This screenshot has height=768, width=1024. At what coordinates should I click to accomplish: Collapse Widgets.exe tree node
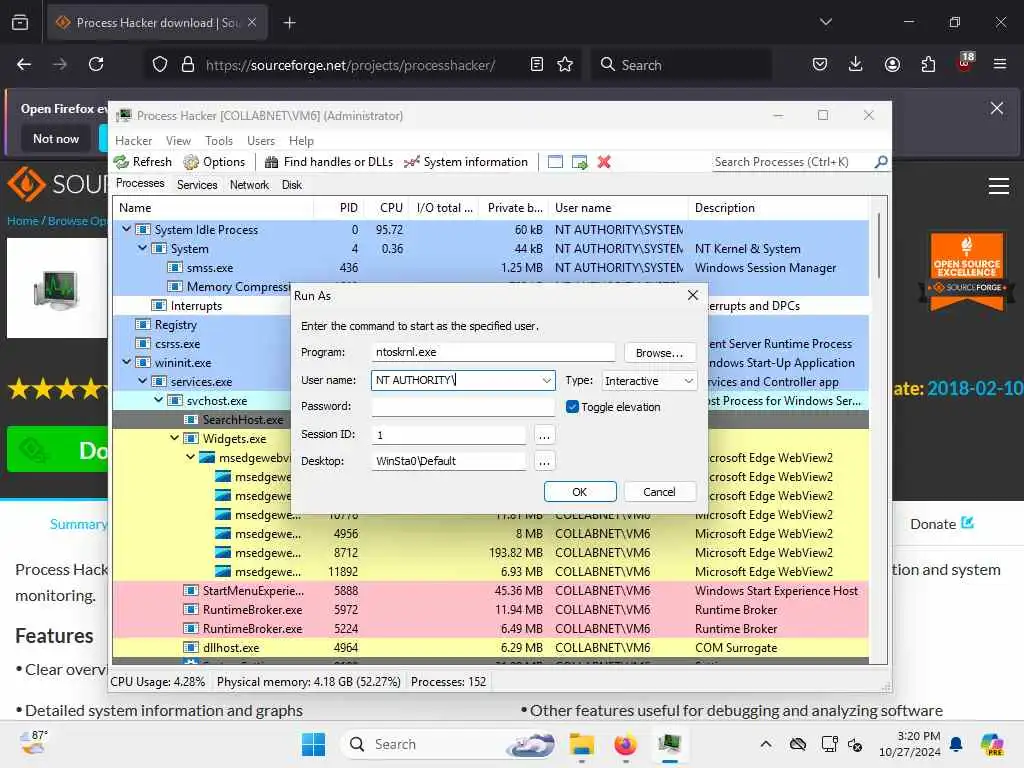pyautogui.click(x=174, y=438)
